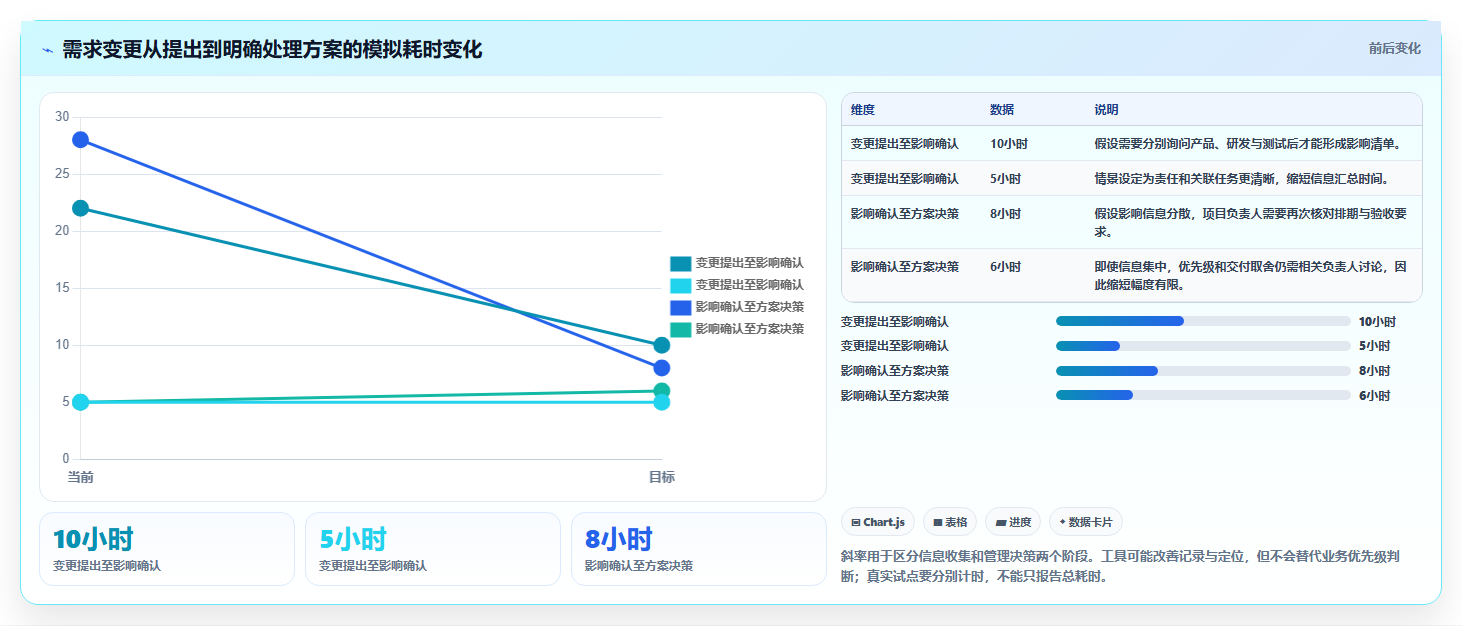Click the progress bar labeled 8小时
The image size is (1462, 626).
pos(1203,371)
